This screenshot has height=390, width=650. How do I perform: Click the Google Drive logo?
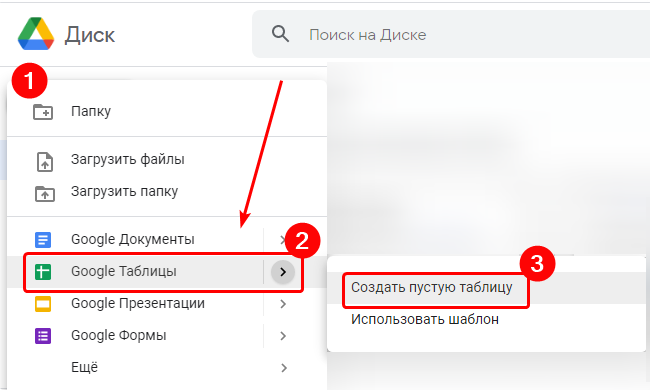click(36, 34)
